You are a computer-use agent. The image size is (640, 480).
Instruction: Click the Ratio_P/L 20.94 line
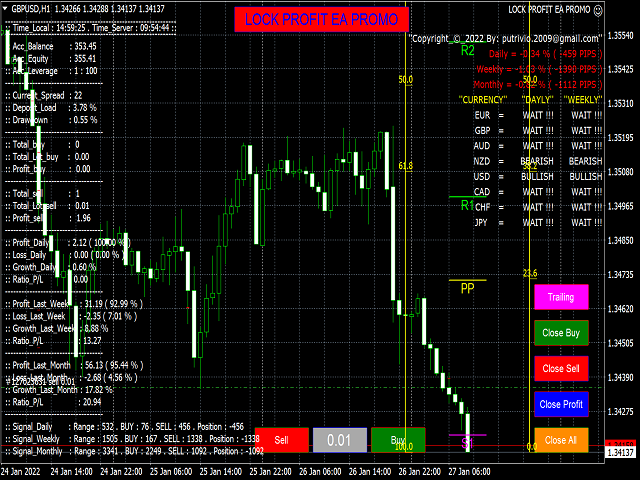[53, 402]
